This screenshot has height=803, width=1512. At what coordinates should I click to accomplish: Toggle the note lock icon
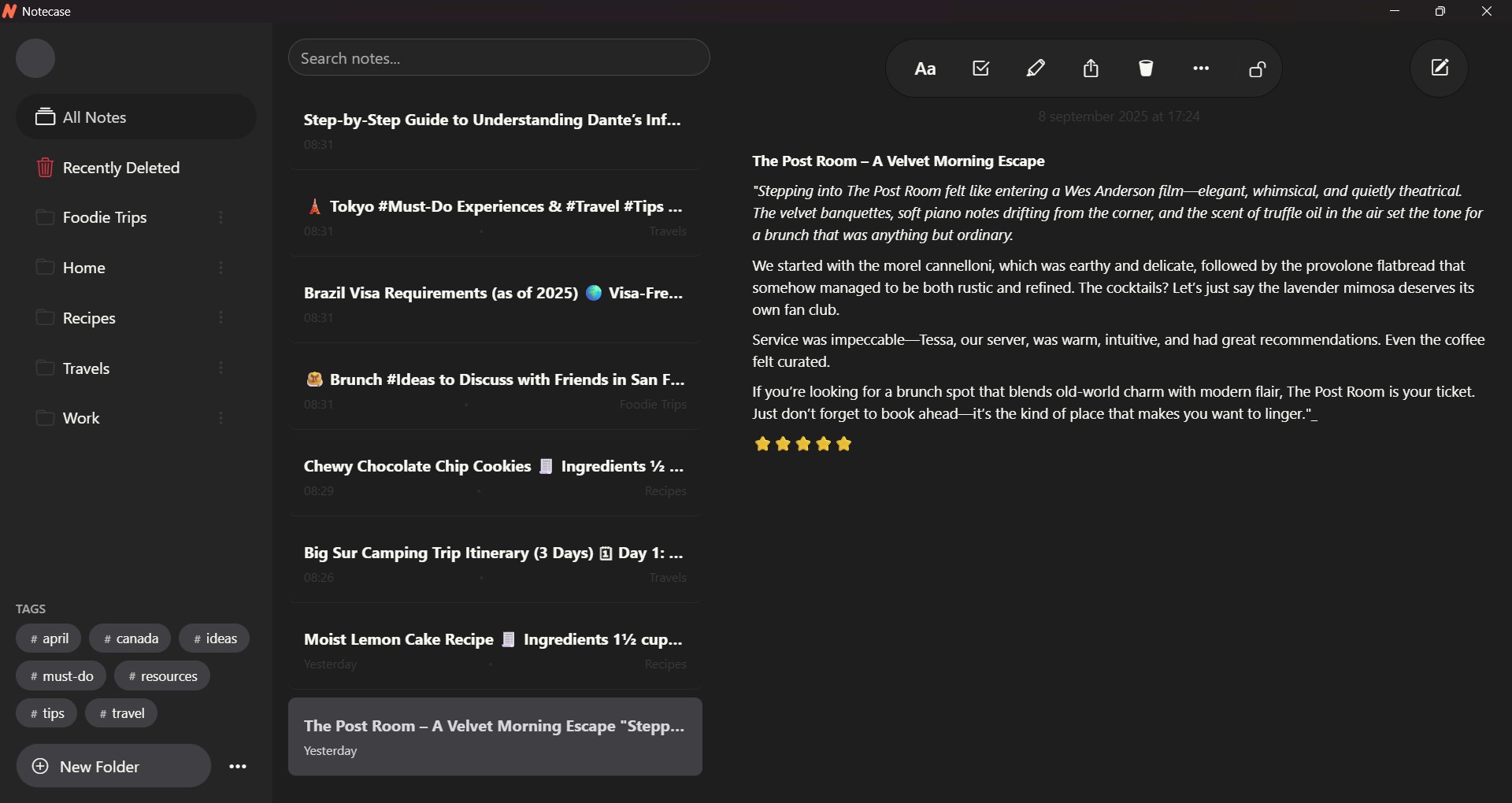1258,68
